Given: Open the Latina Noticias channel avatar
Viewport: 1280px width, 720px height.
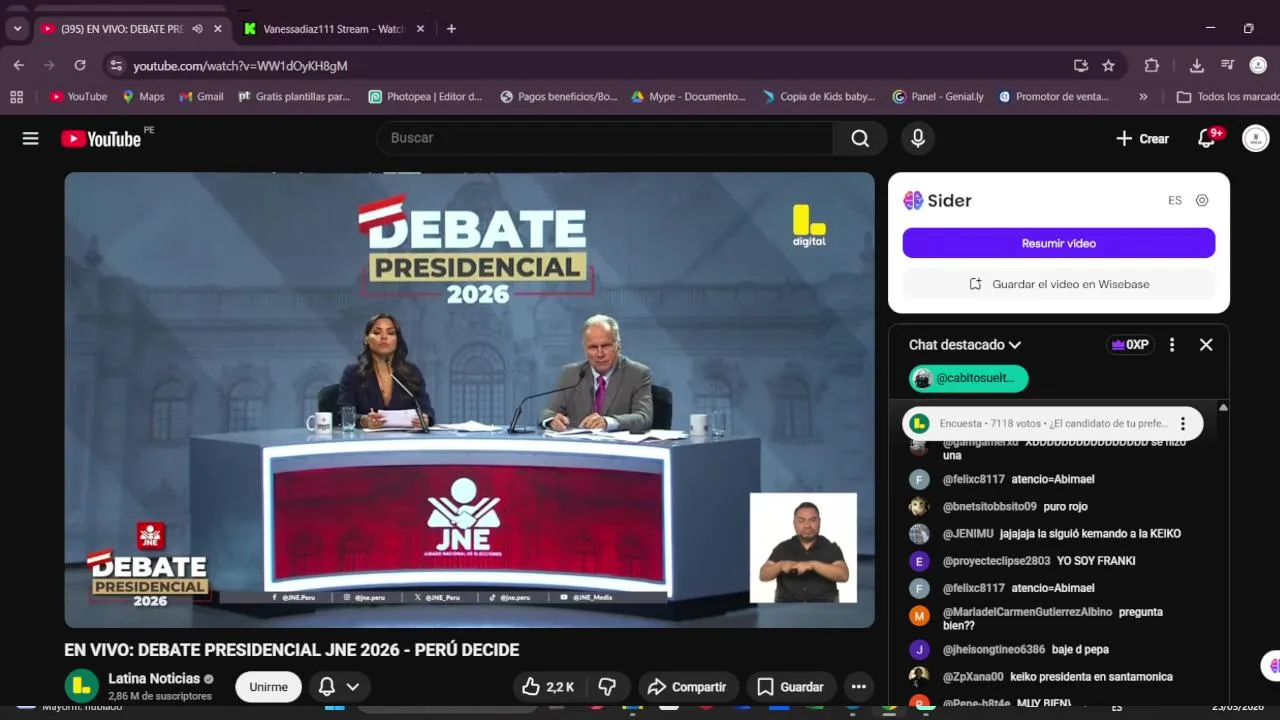Looking at the screenshot, I should pyautogui.click(x=81, y=686).
